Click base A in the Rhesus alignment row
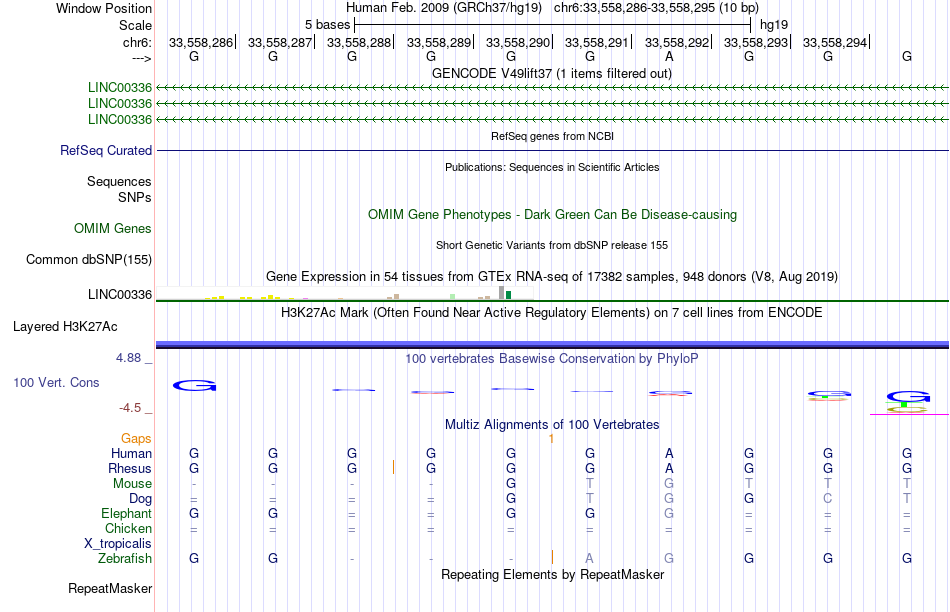The height and width of the screenshot is (612, 950). point(669,468)
